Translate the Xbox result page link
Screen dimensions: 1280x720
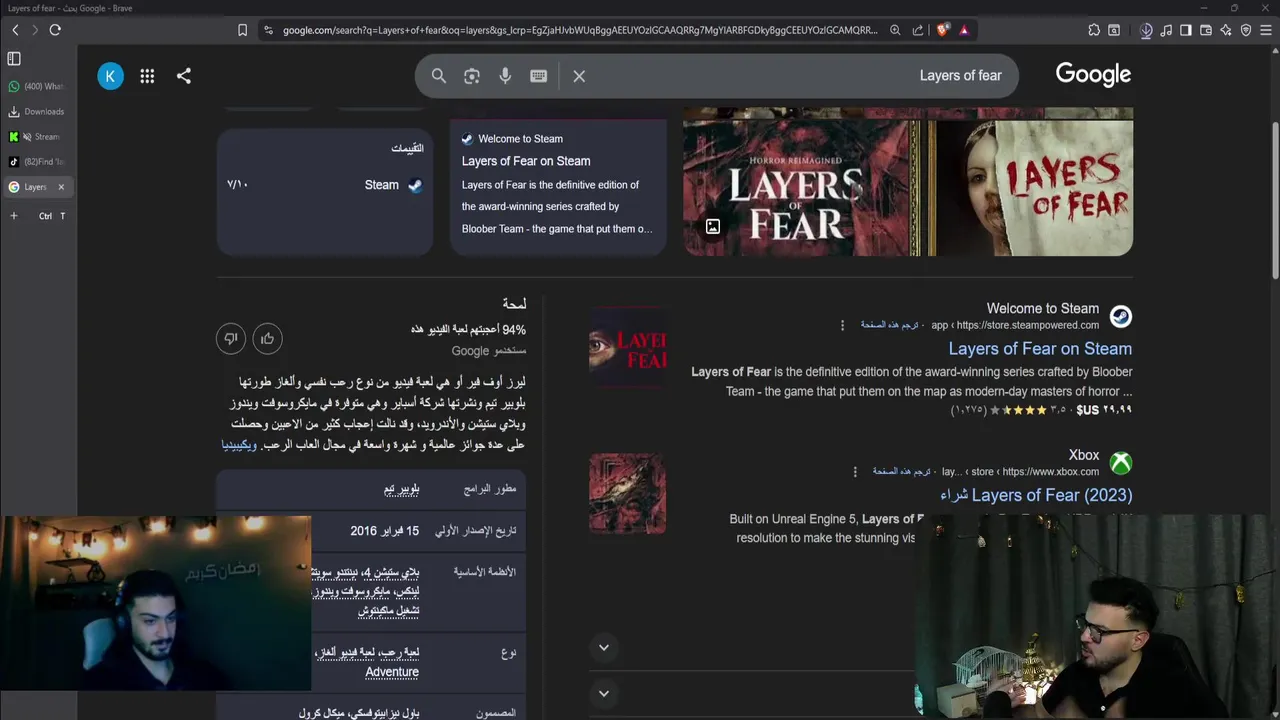902,472
